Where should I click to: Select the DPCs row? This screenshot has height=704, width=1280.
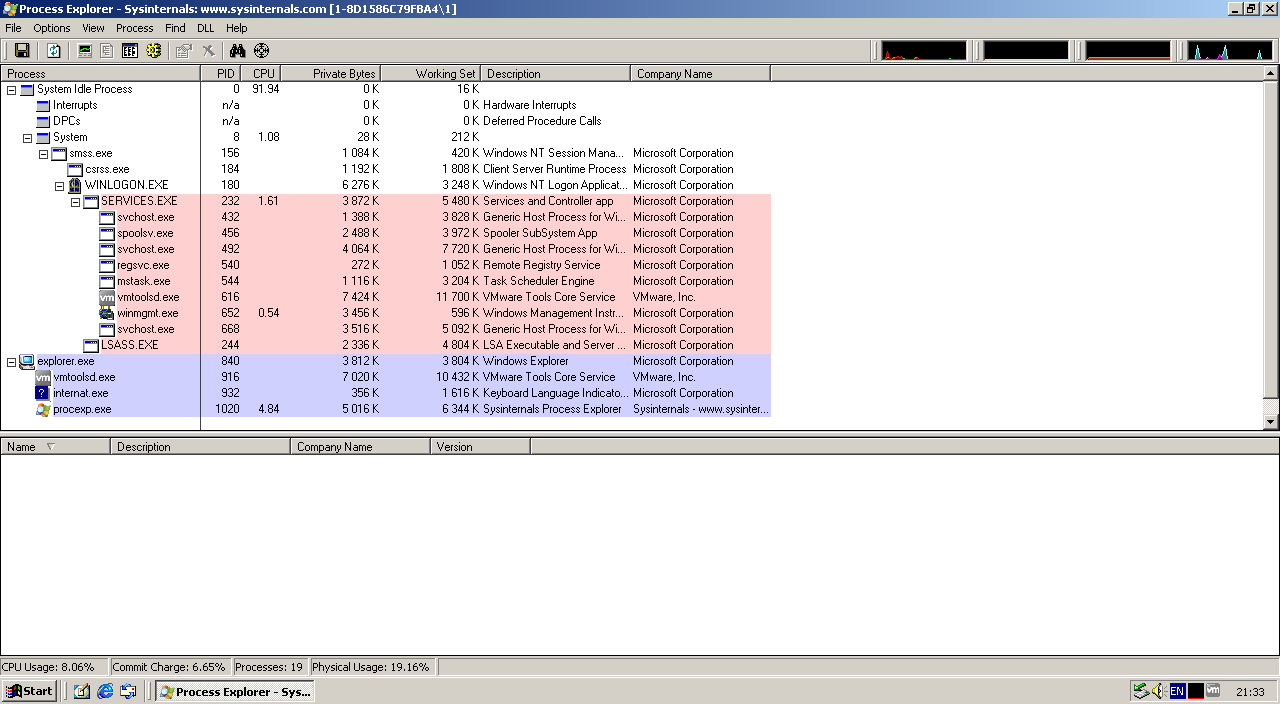click(x=386, y=121)
